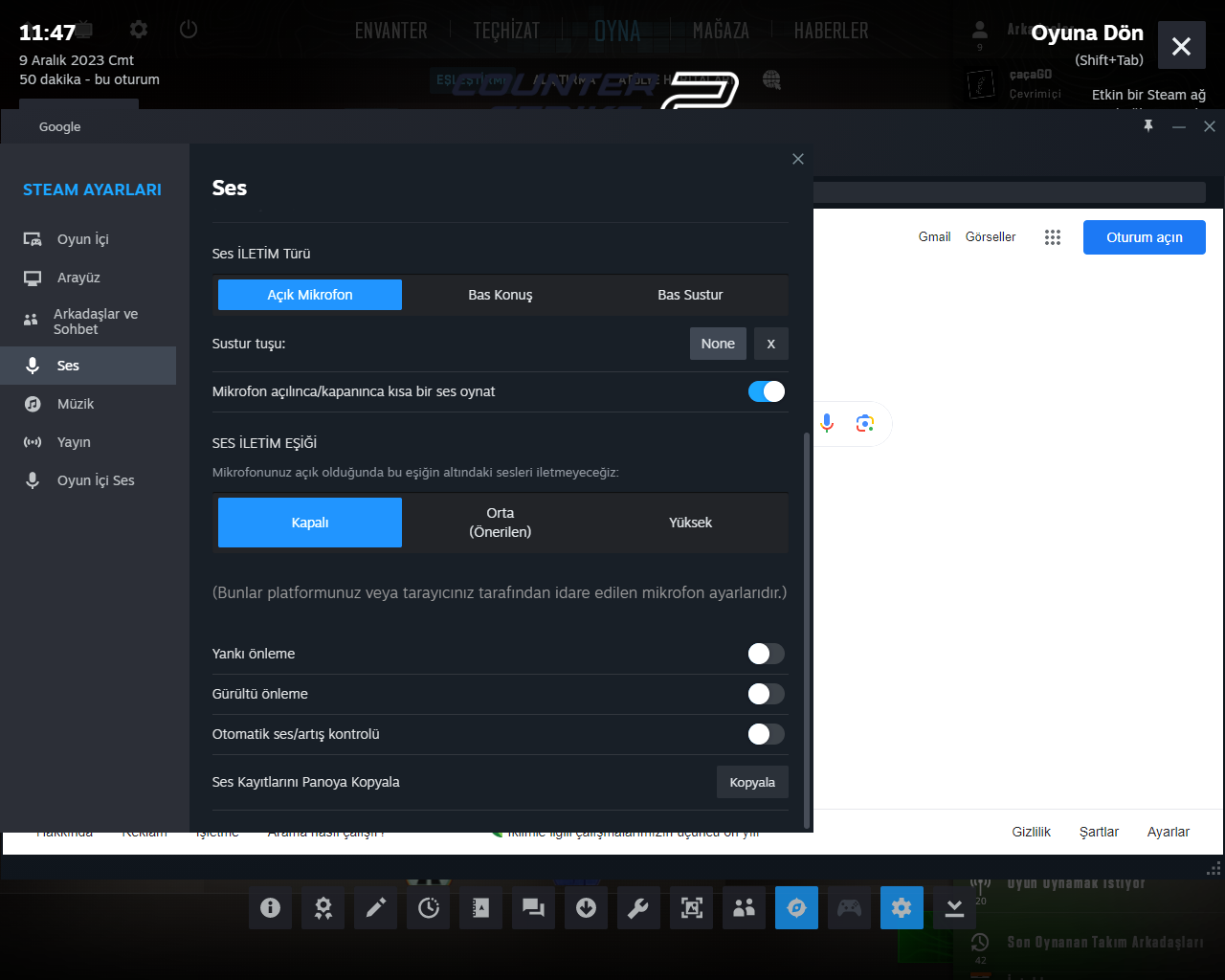Image resolution: width=1225 pixels, height=980 pixels.
Task: Open Ses settings section
Action: tap(88, 366)
